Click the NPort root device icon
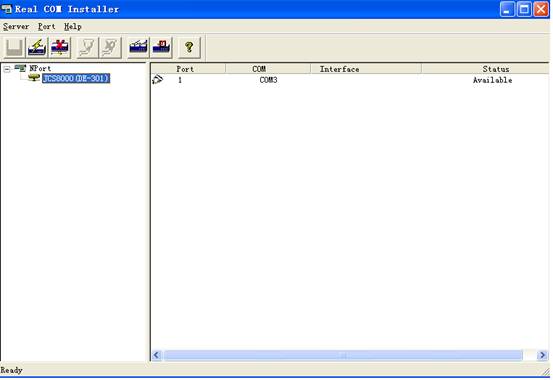The image size is (553, 380). click(20, 68)
